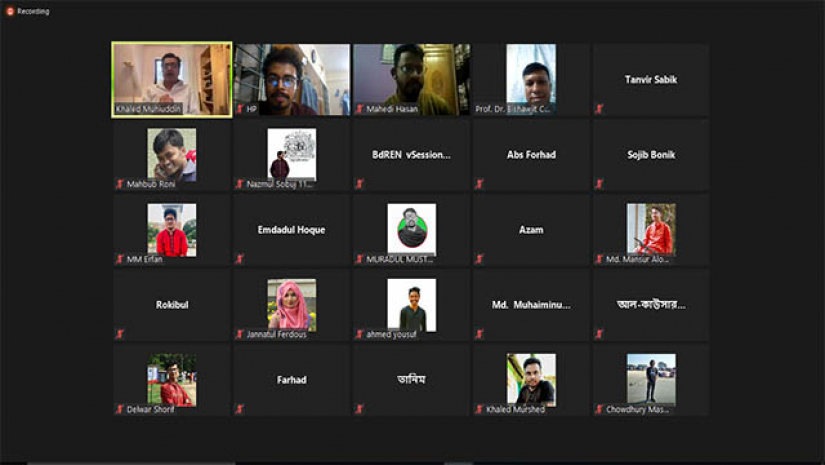Click muted mic icon on Tanvir Sabik tile
Image resolution: width=825 pixels, height=465 pixels.
[x=599, y=109]
